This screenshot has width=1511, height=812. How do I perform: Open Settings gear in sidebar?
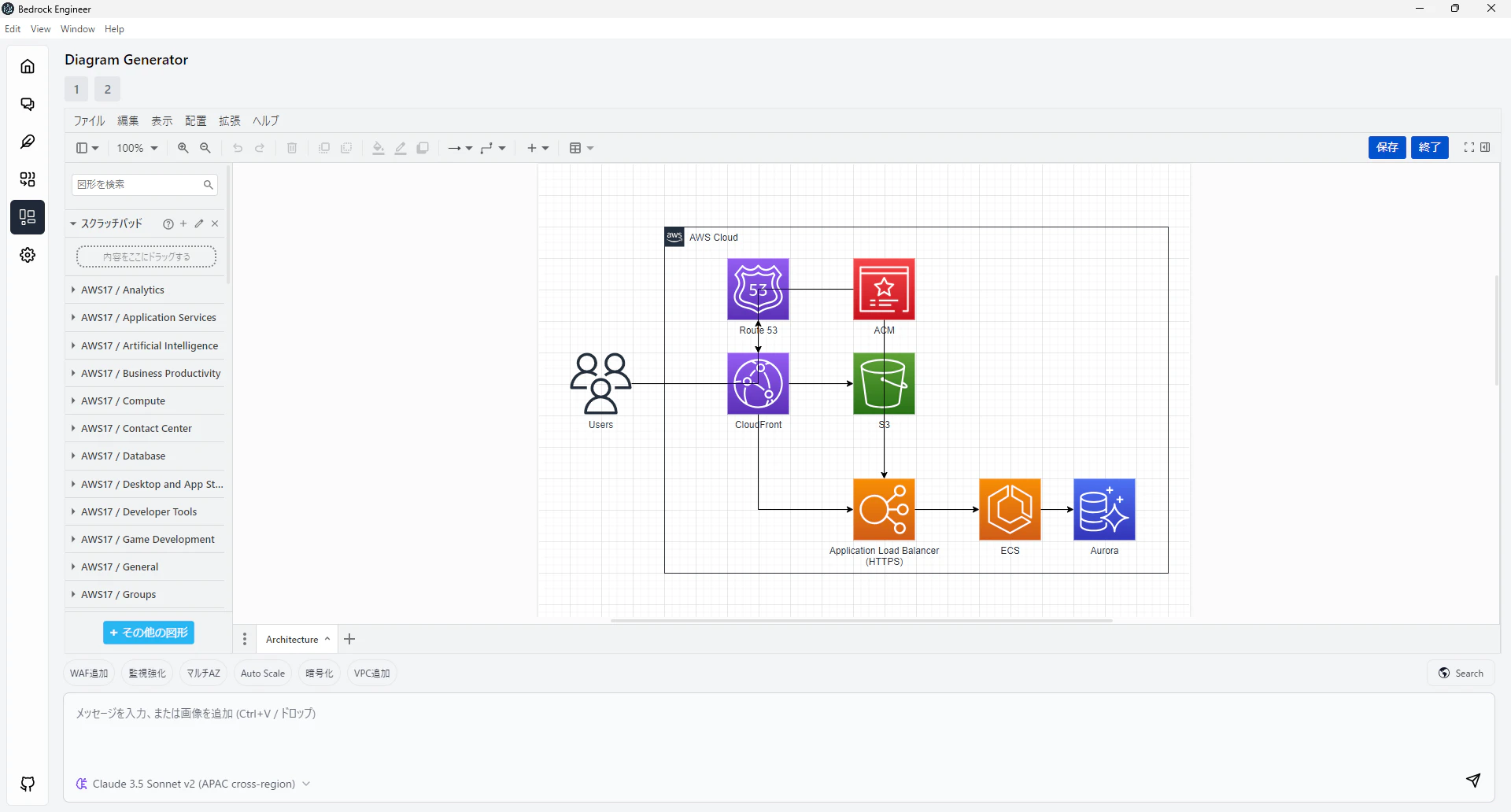(x=28, y=255)
